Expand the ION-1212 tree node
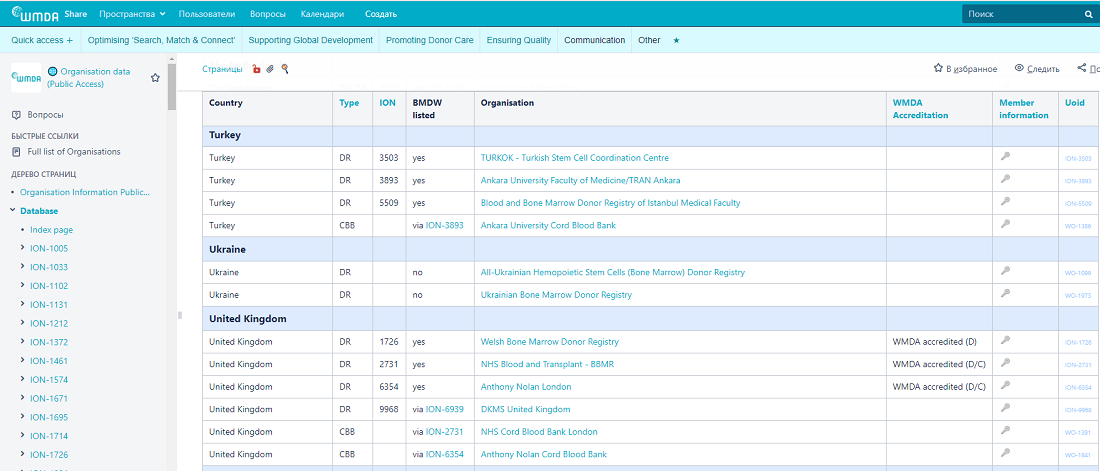1100x471 pixels. [23, 324]
